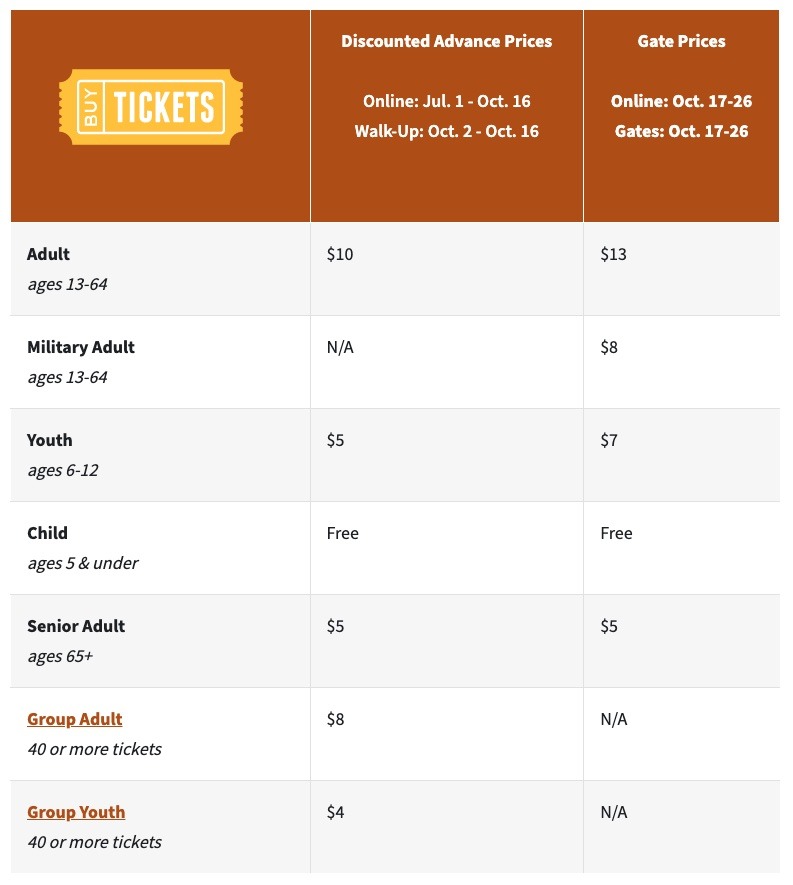Open the Group Adult link
793x885 pixels.
[x=75, y=719]
